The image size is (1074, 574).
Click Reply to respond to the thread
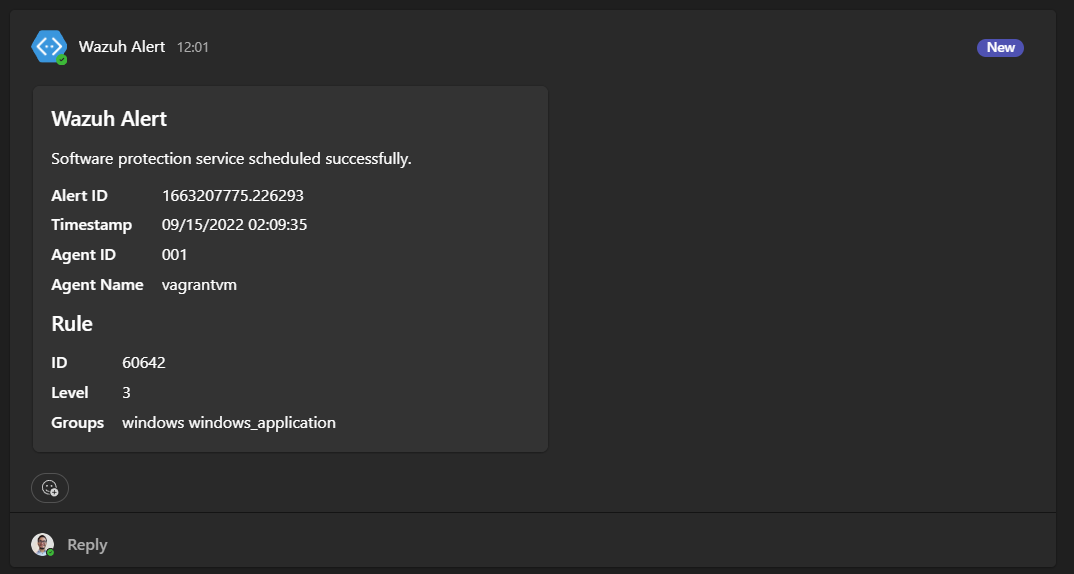coord(87,545)
